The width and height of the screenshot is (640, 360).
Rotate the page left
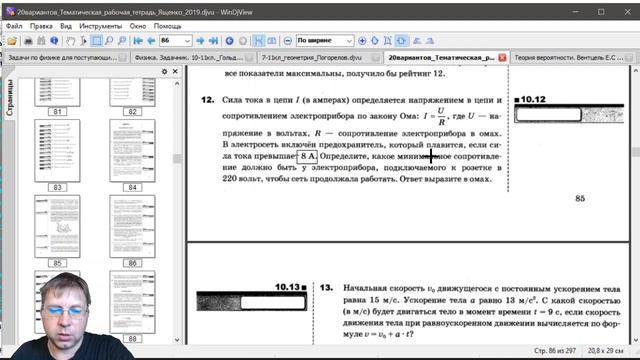[417, 41]
